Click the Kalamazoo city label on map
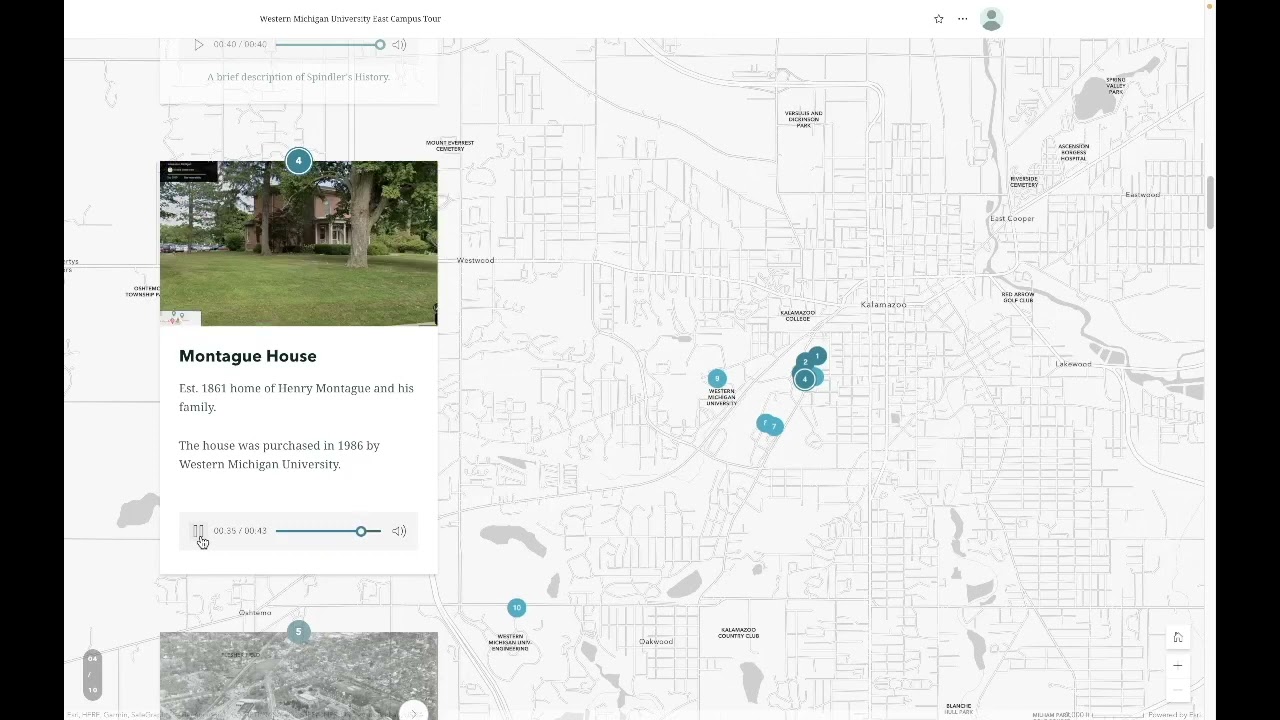 (884, 304)
